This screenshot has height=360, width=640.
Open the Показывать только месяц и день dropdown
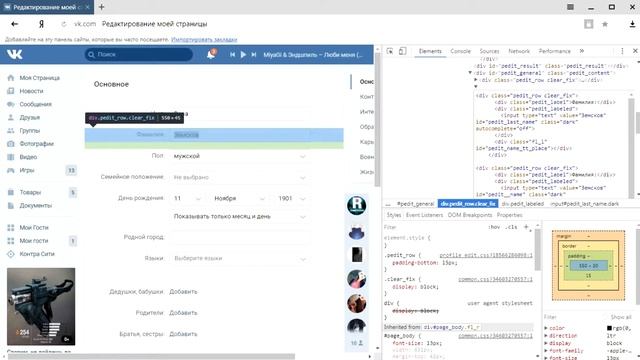pyautogui.click(x=239, y=216)
